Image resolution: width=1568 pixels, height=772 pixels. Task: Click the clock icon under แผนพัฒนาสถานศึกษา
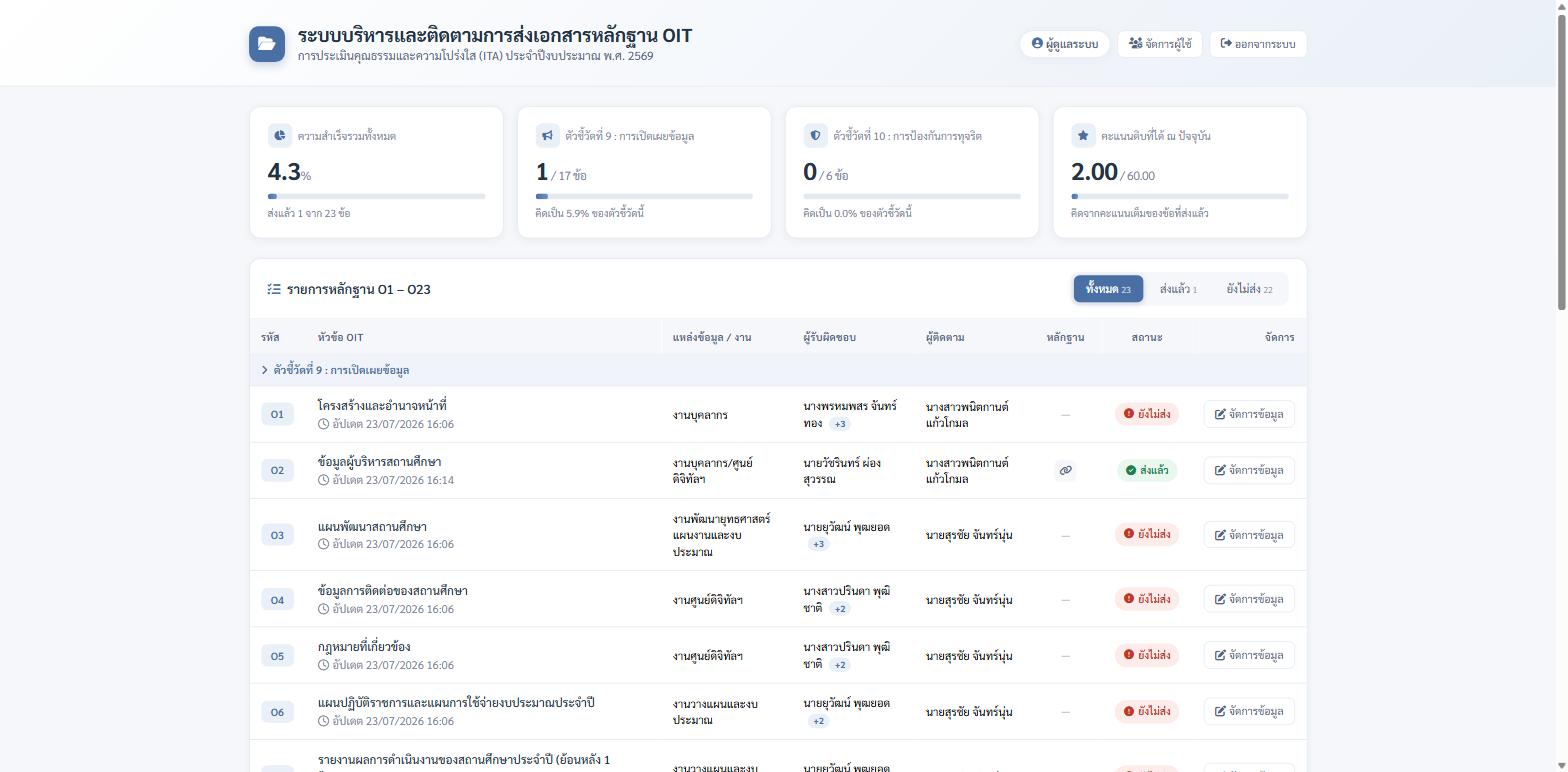tap(324, 544)
